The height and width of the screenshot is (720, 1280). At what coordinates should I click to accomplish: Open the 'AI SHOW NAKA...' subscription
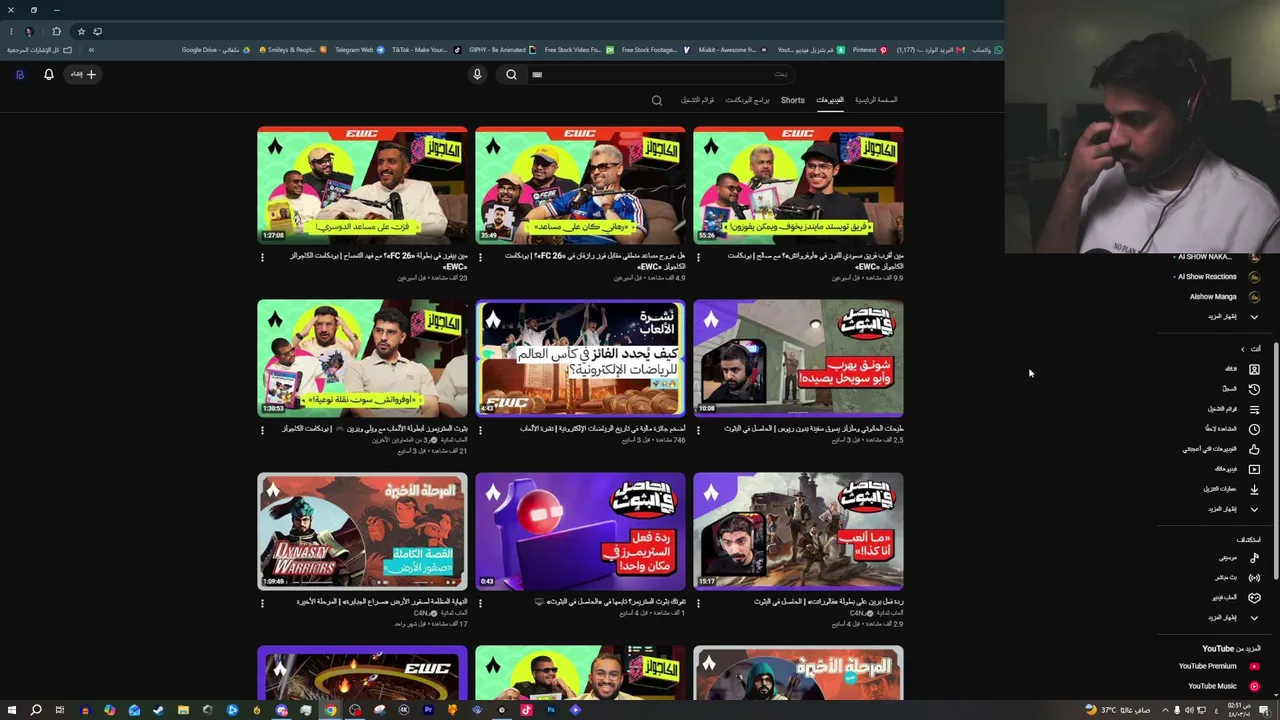coord(1215,257)
